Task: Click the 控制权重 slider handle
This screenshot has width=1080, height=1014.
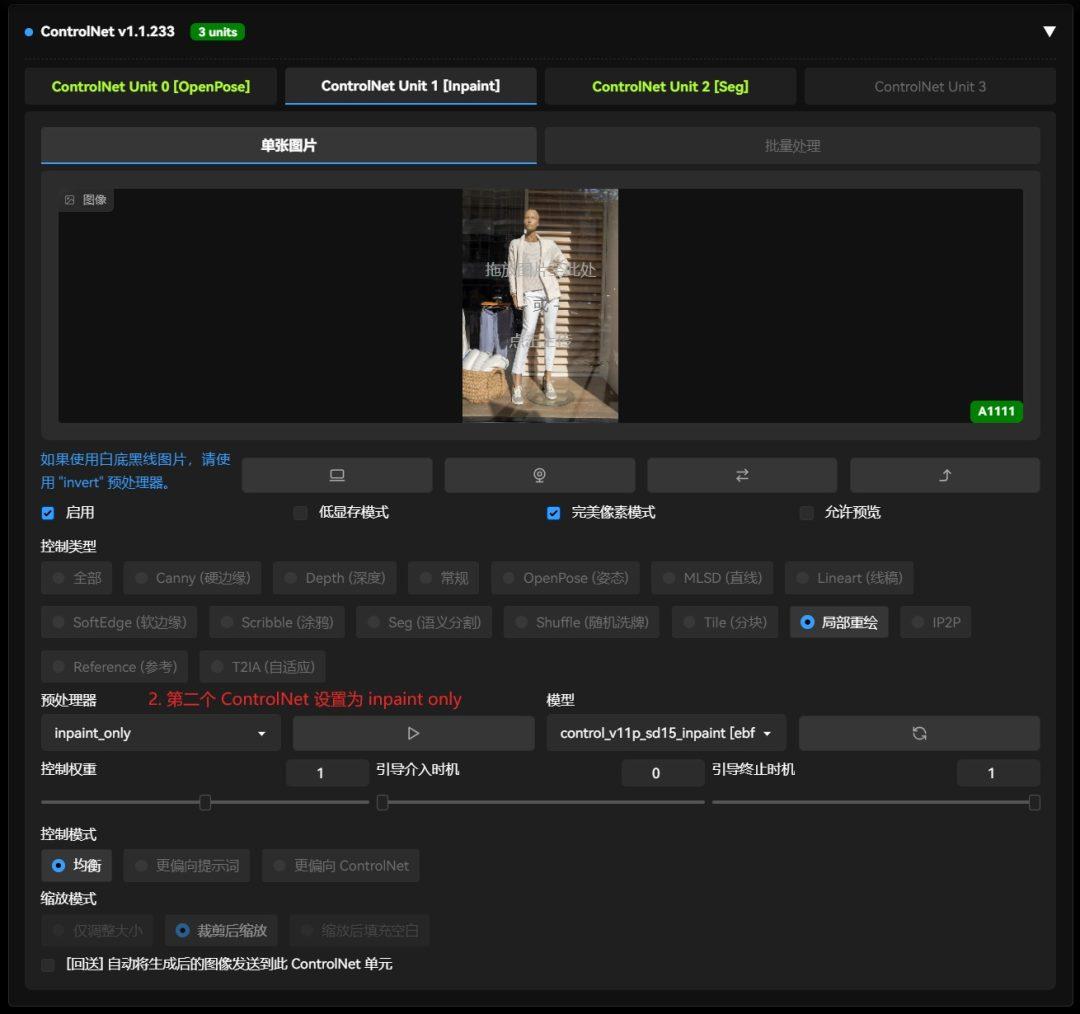Action: [x=205, y=802]
